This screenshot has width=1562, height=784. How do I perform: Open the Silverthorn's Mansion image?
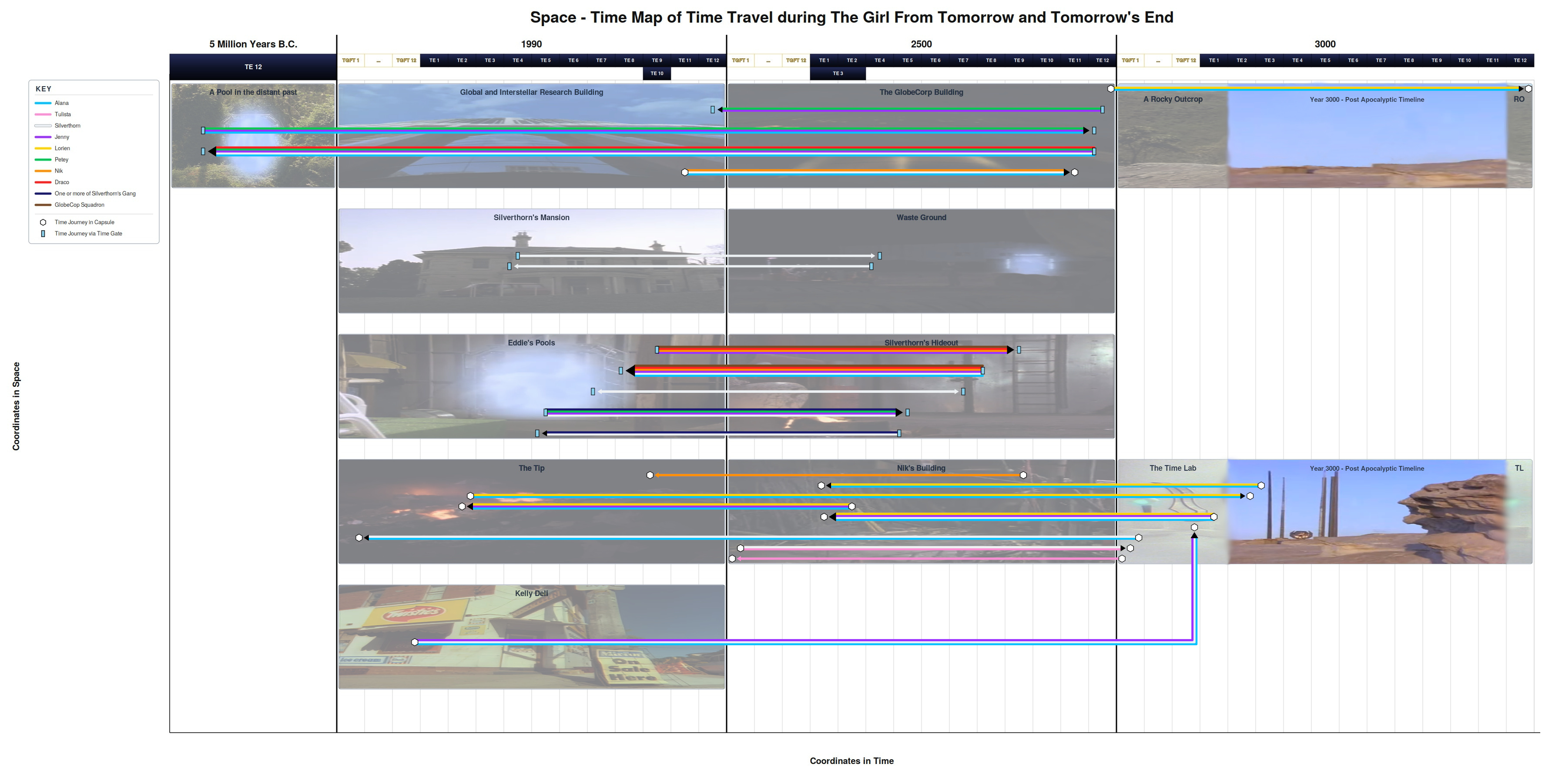532,261
